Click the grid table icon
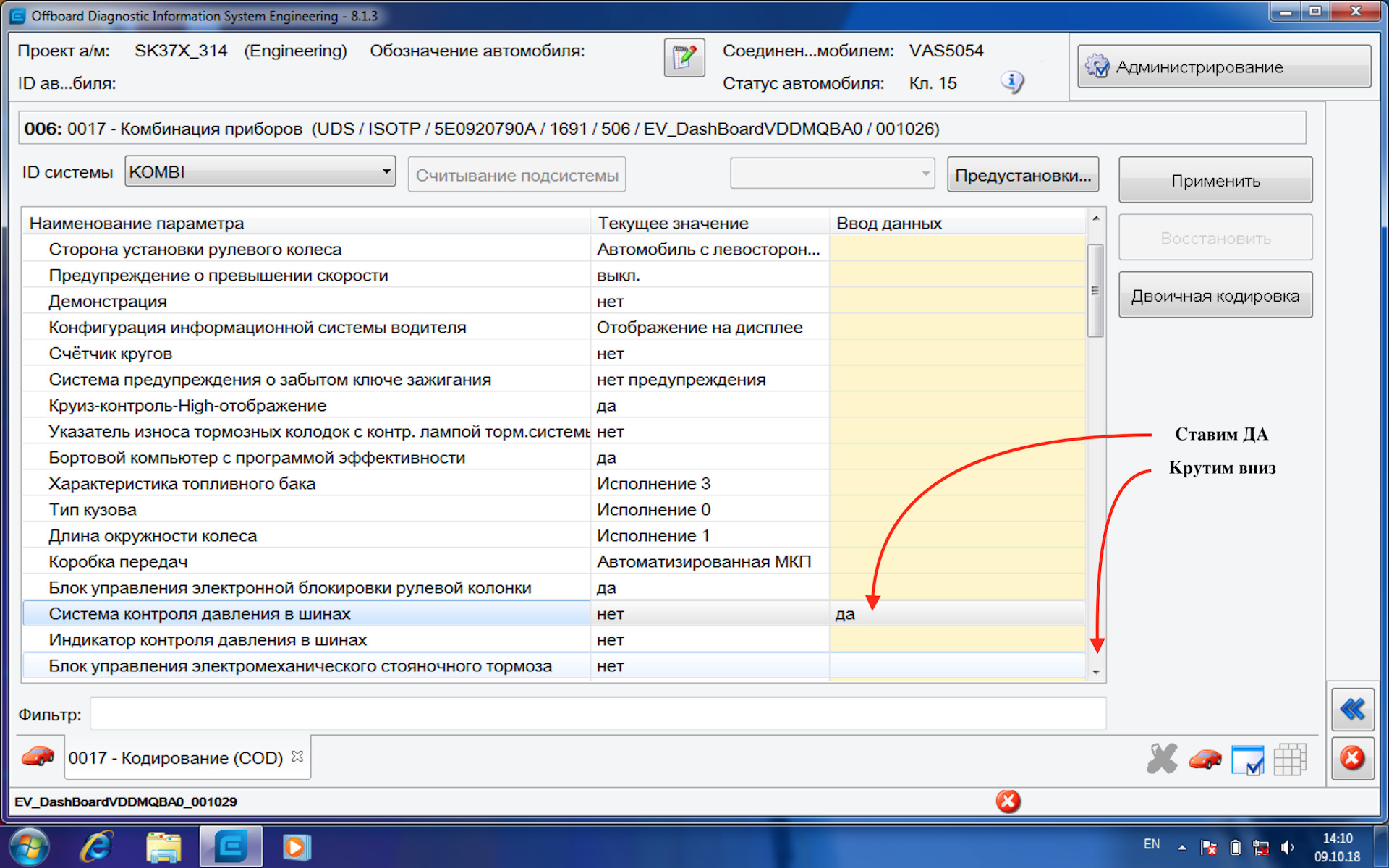 [1289, 759]
